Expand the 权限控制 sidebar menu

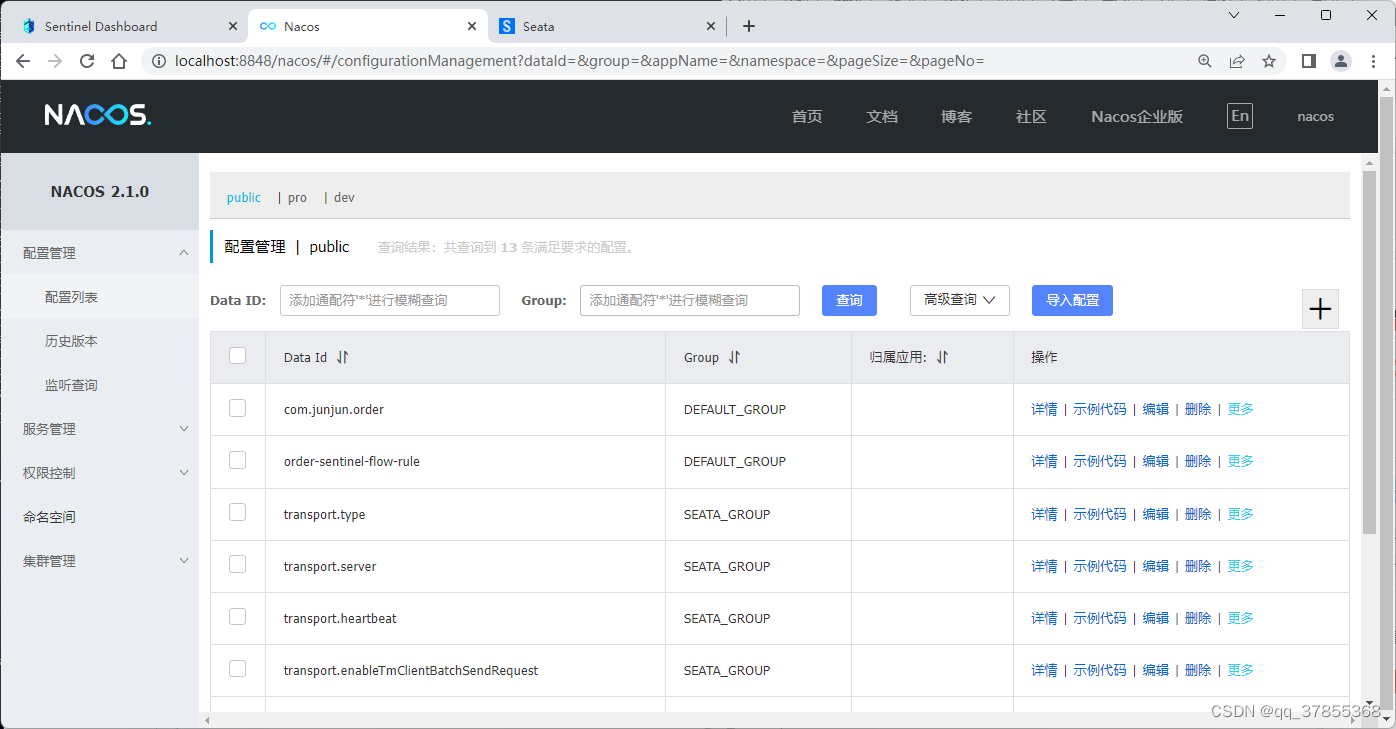click(100, 473)
